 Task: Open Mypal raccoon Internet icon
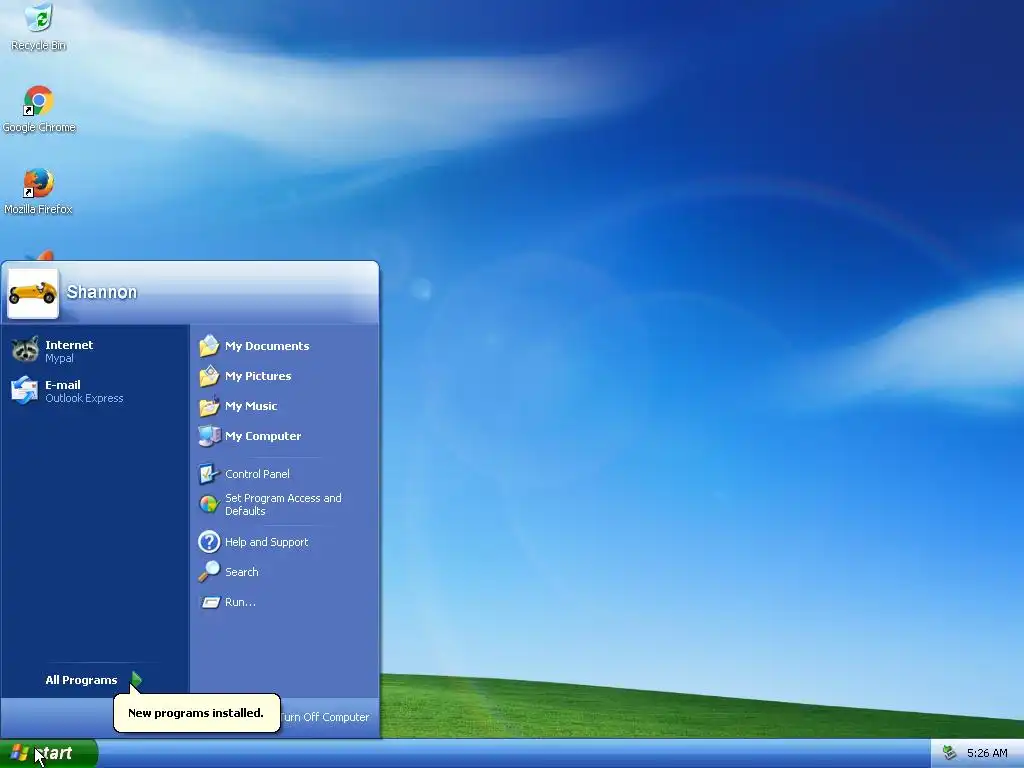pos(25,351)
